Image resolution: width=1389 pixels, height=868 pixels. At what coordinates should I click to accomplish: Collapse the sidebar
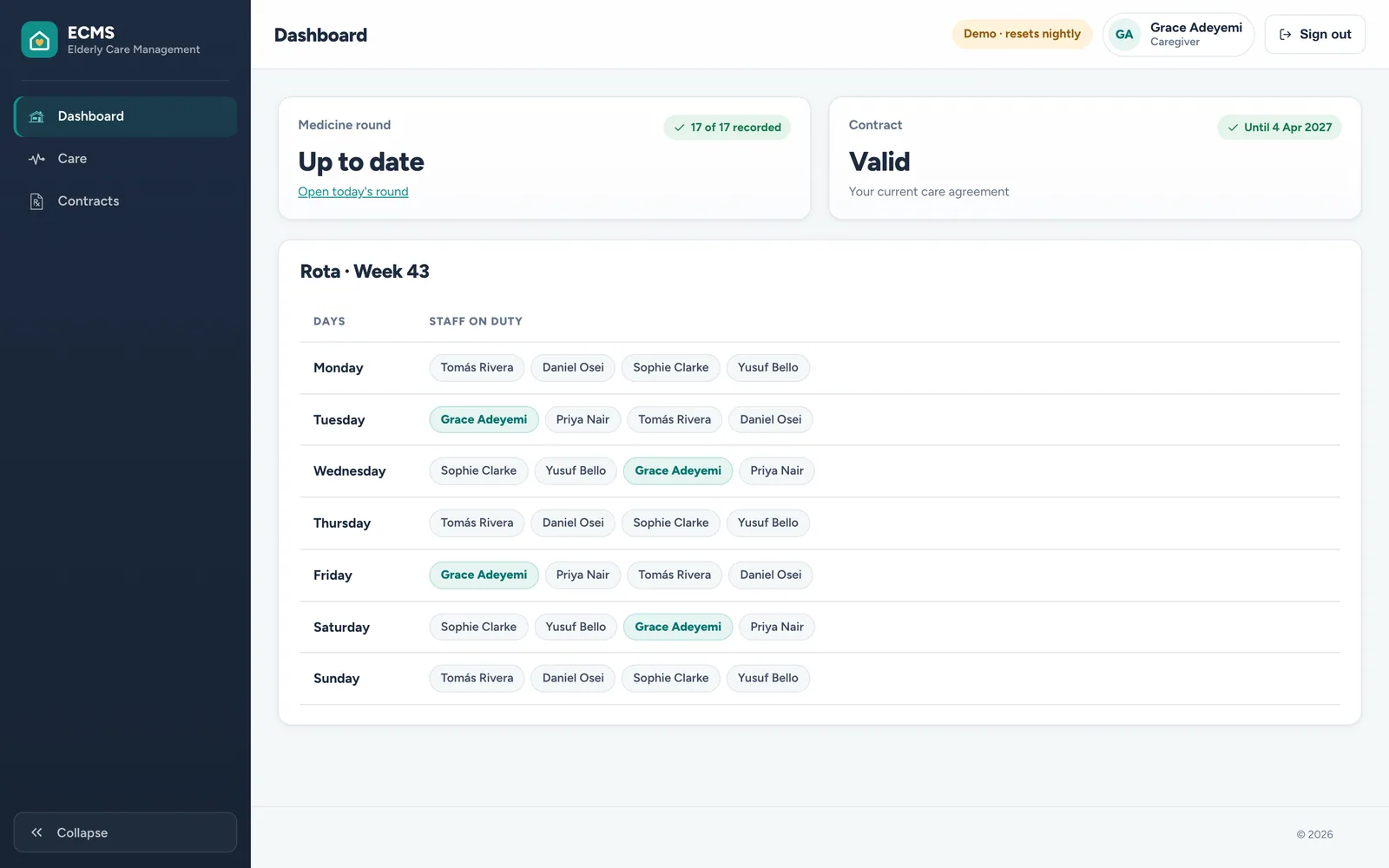tap(125, 832)
